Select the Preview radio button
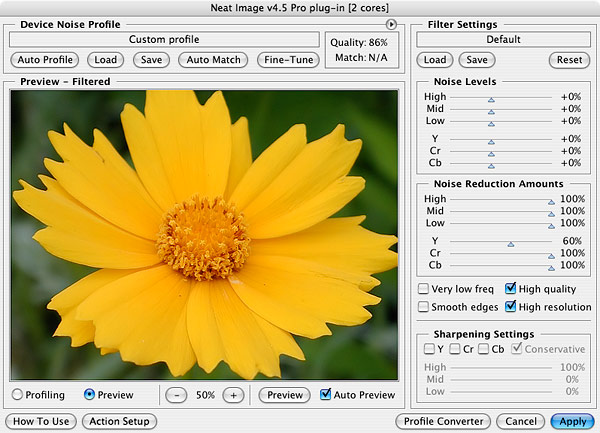This screenshot has height=433, width=600. click(x=90, y=395)
